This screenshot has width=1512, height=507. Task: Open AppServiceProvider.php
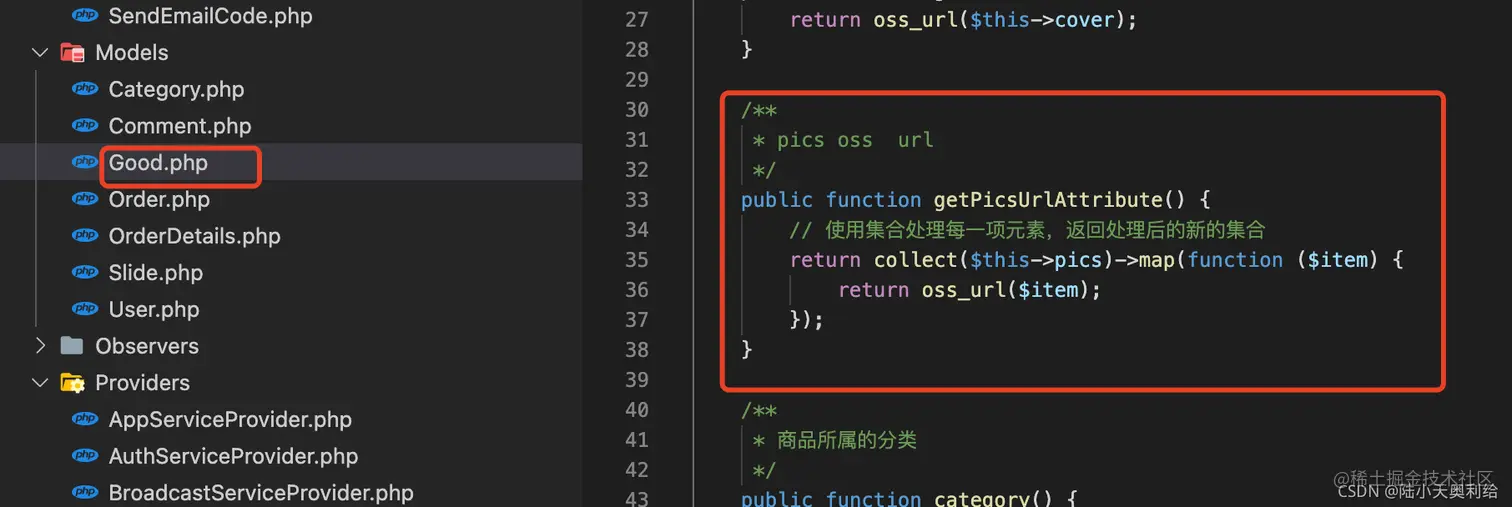pyautogui.click(x=230, y=419)
